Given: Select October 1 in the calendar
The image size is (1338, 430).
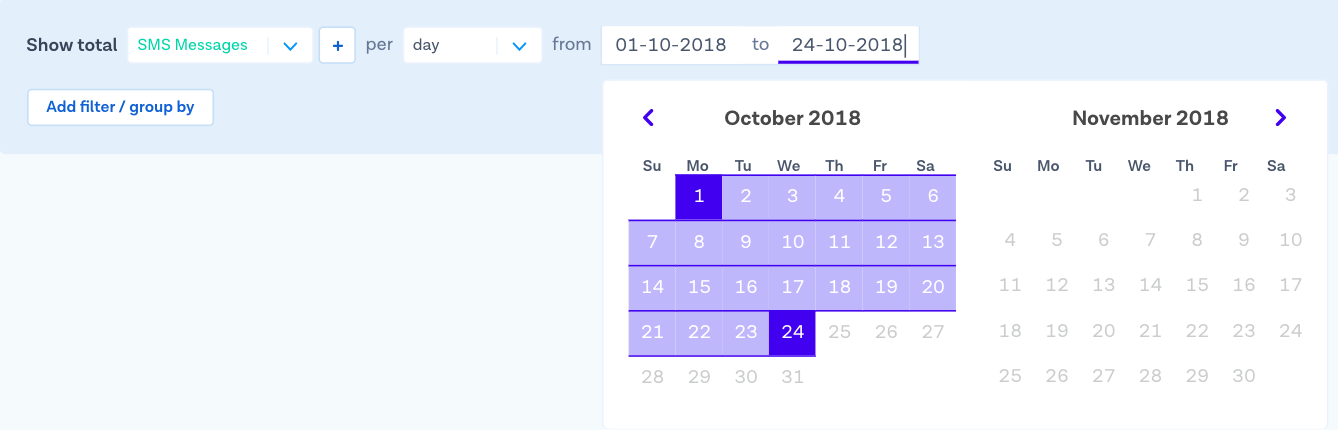Looking at the screenshot, I should click(699, 196).
